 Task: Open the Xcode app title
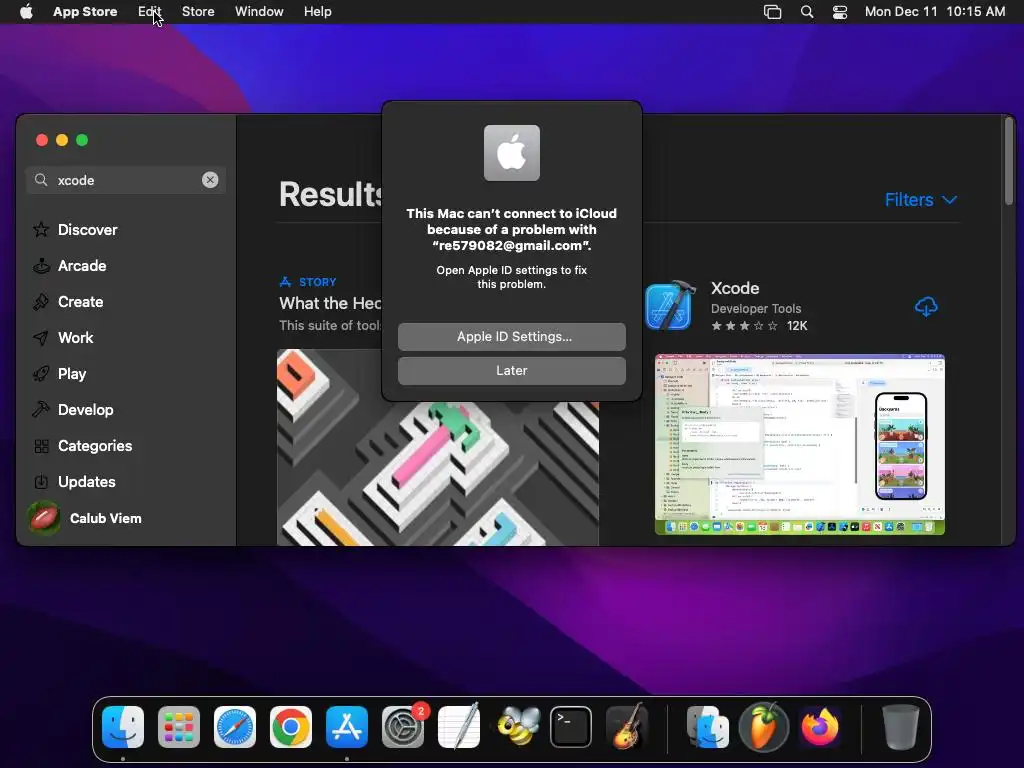click(x=735, y=288)
